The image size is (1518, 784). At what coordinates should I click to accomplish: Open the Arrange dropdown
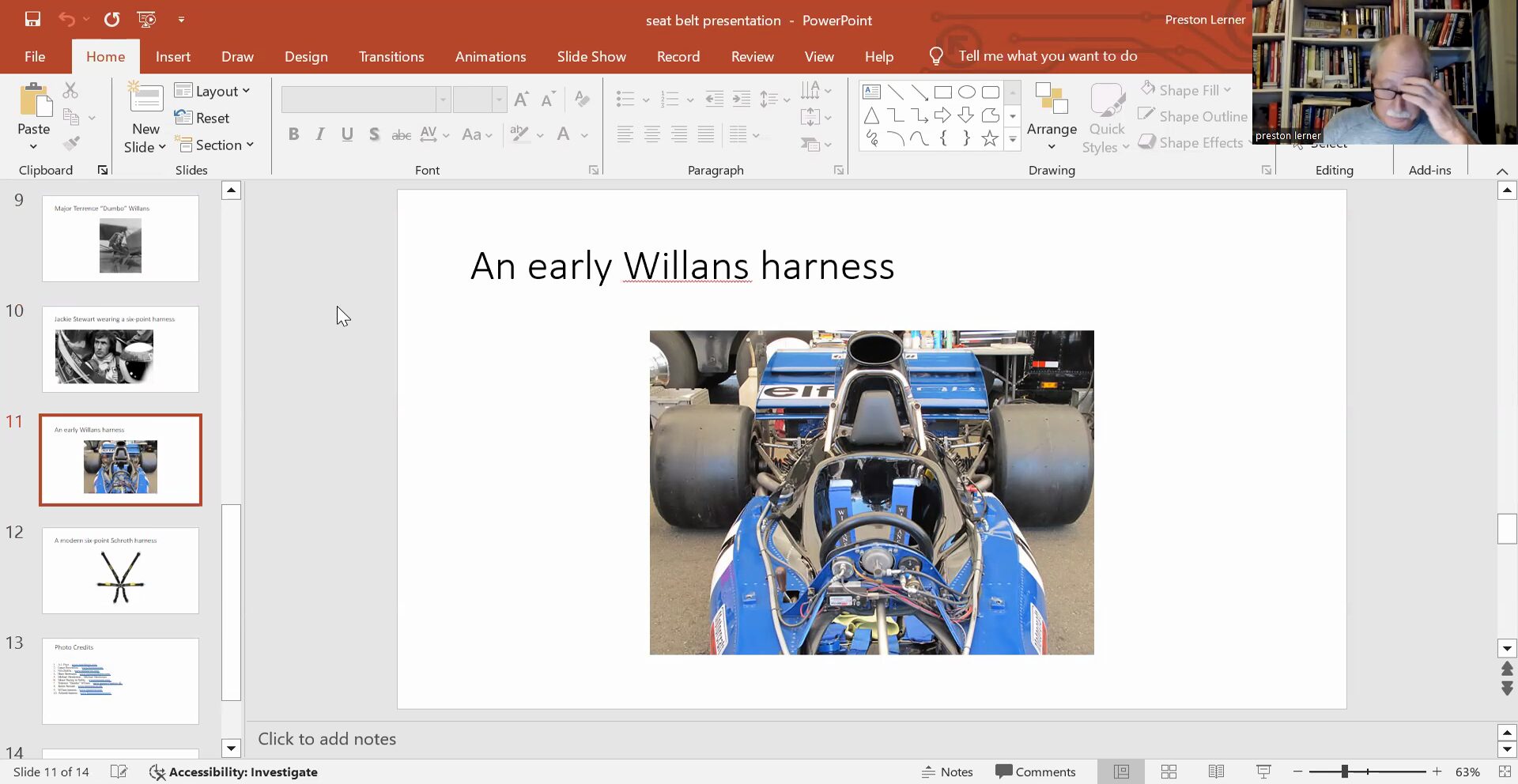[1052, 130]
